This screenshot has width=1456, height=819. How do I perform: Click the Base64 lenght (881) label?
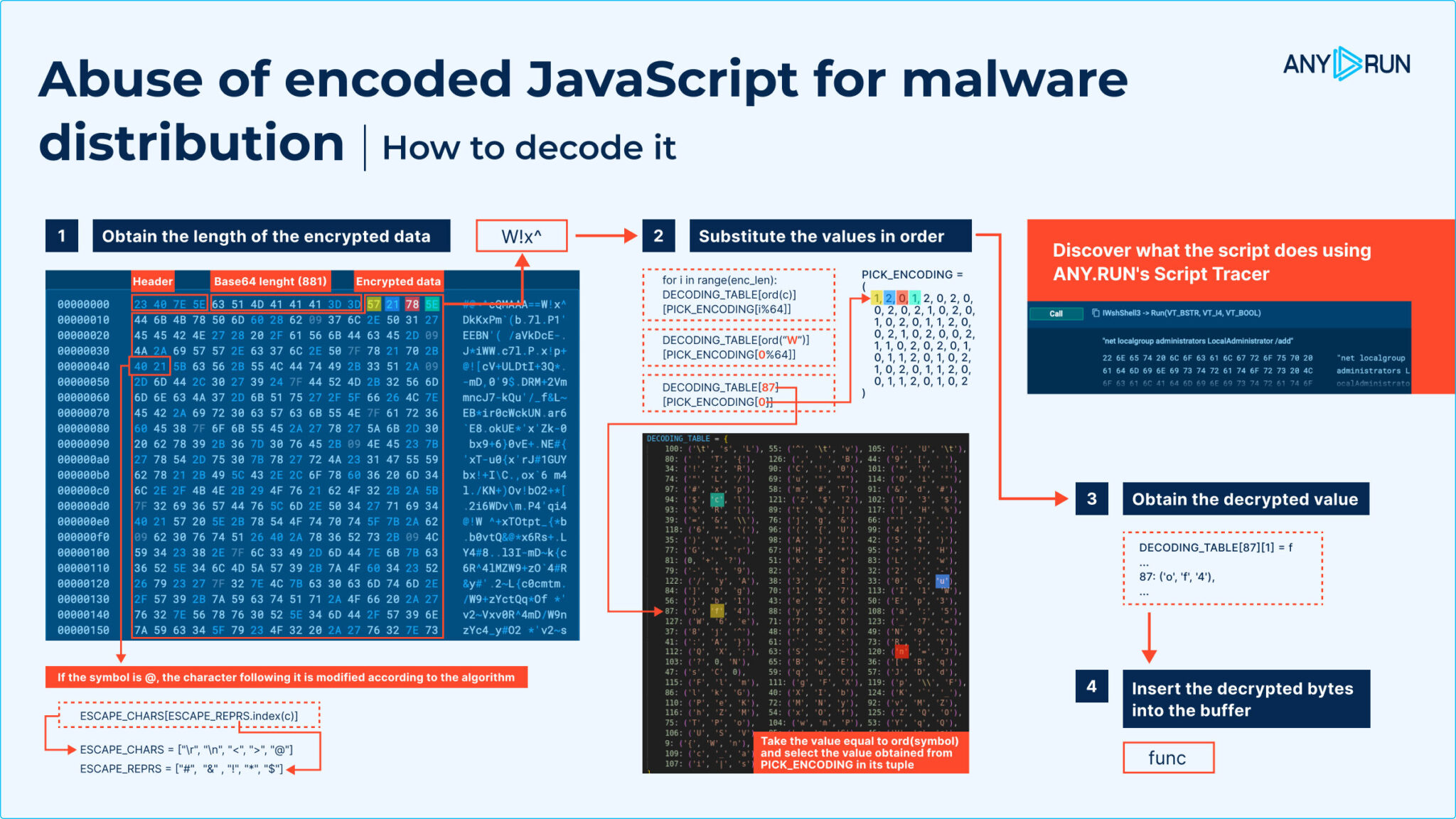[270, 282]
